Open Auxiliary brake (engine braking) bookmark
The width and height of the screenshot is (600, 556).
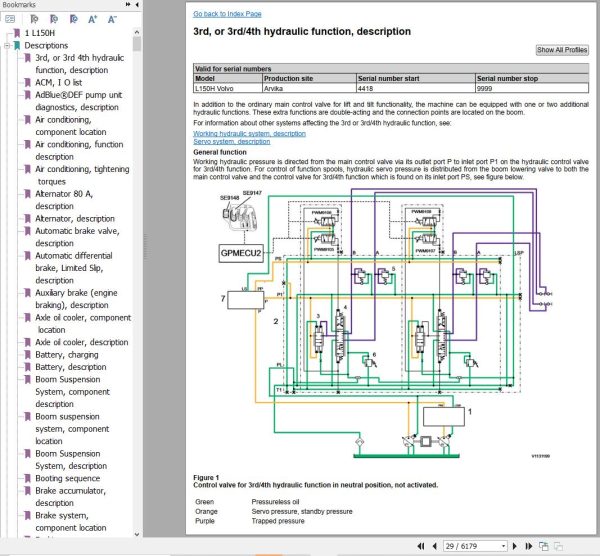click(76, 299)
